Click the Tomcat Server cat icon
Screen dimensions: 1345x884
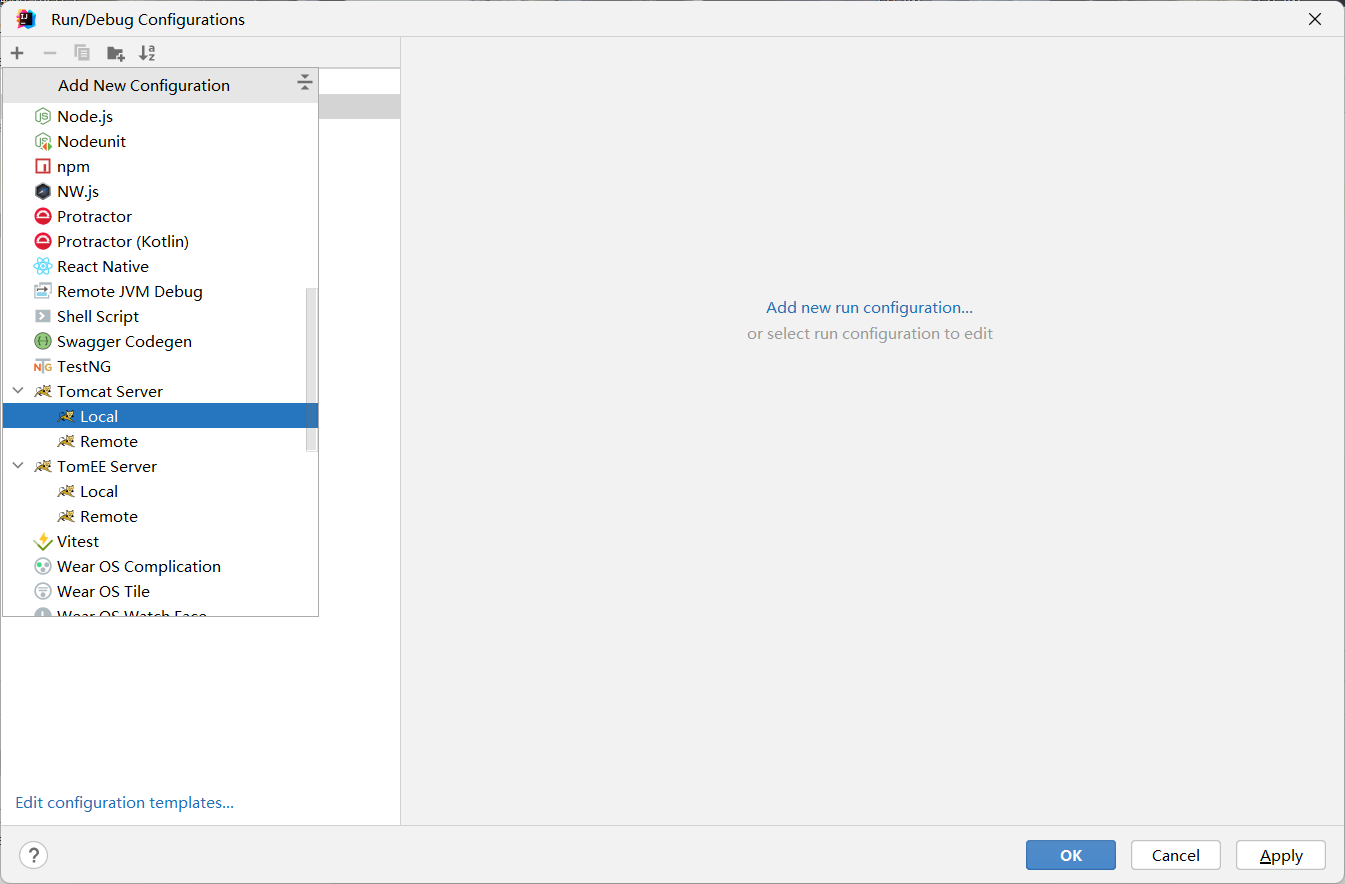(43, 391)
